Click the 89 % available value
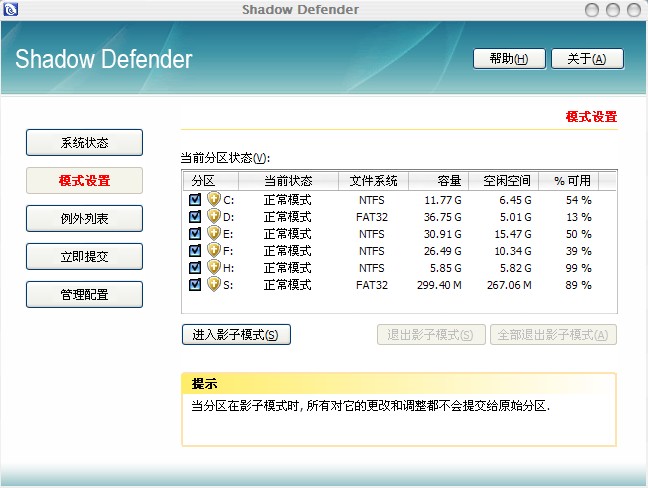 tap(579, 285)
